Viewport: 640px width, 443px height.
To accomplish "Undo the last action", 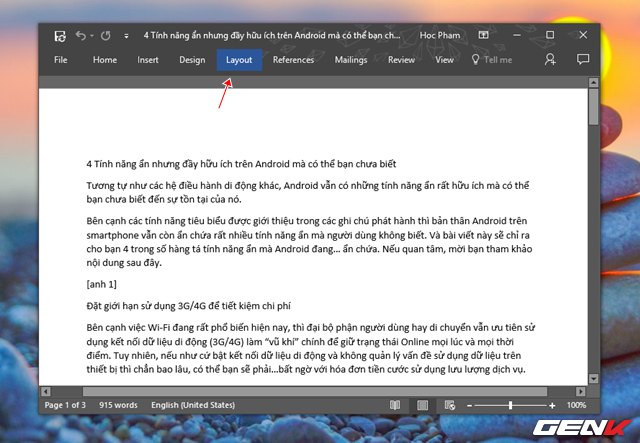I will [x=80, y=36].
